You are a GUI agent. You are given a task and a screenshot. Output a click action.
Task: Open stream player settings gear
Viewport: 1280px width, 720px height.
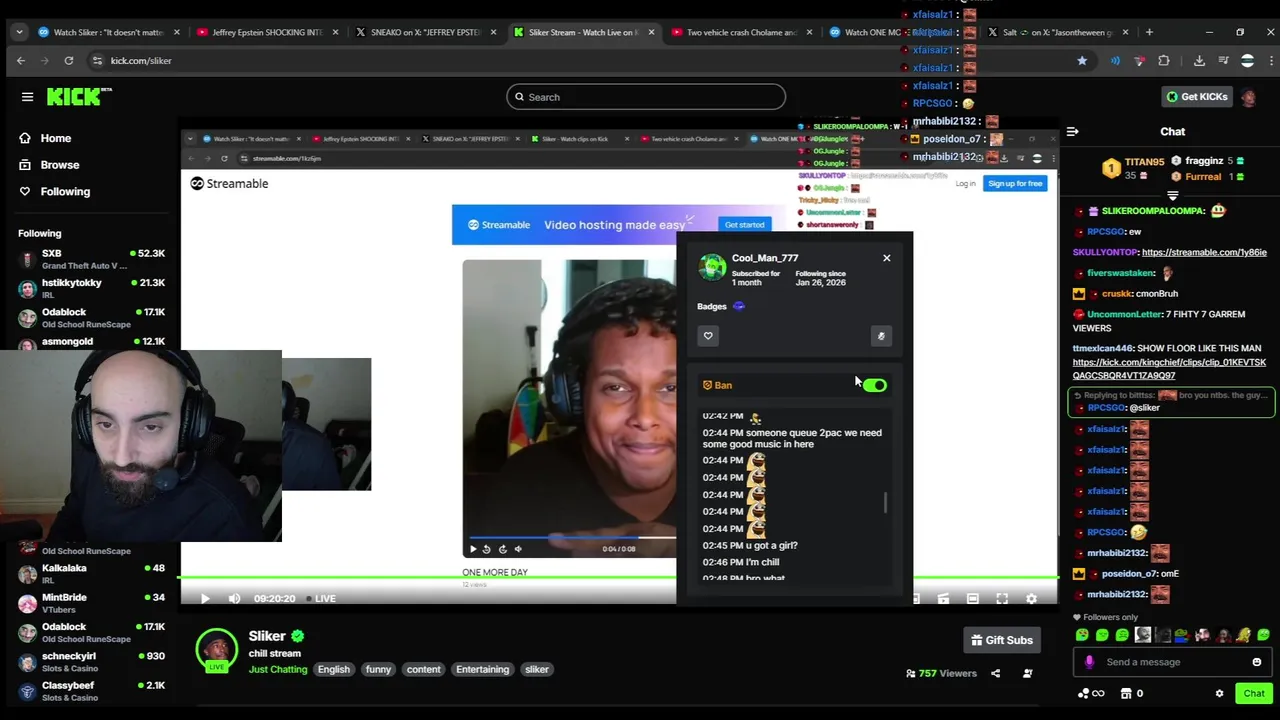click(x=1031, y=599)
